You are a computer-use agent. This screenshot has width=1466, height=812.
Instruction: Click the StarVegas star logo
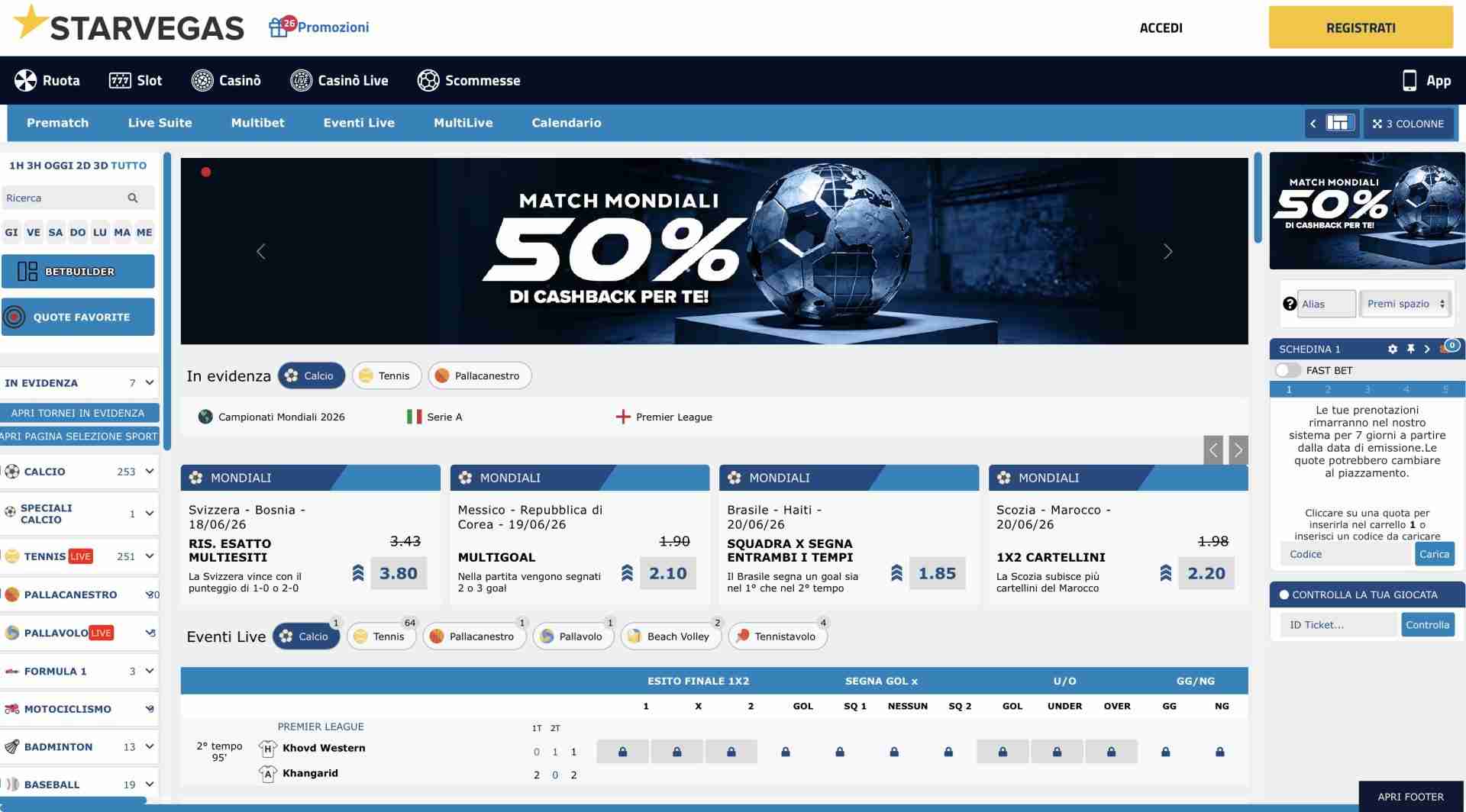(x=31, y=21)
